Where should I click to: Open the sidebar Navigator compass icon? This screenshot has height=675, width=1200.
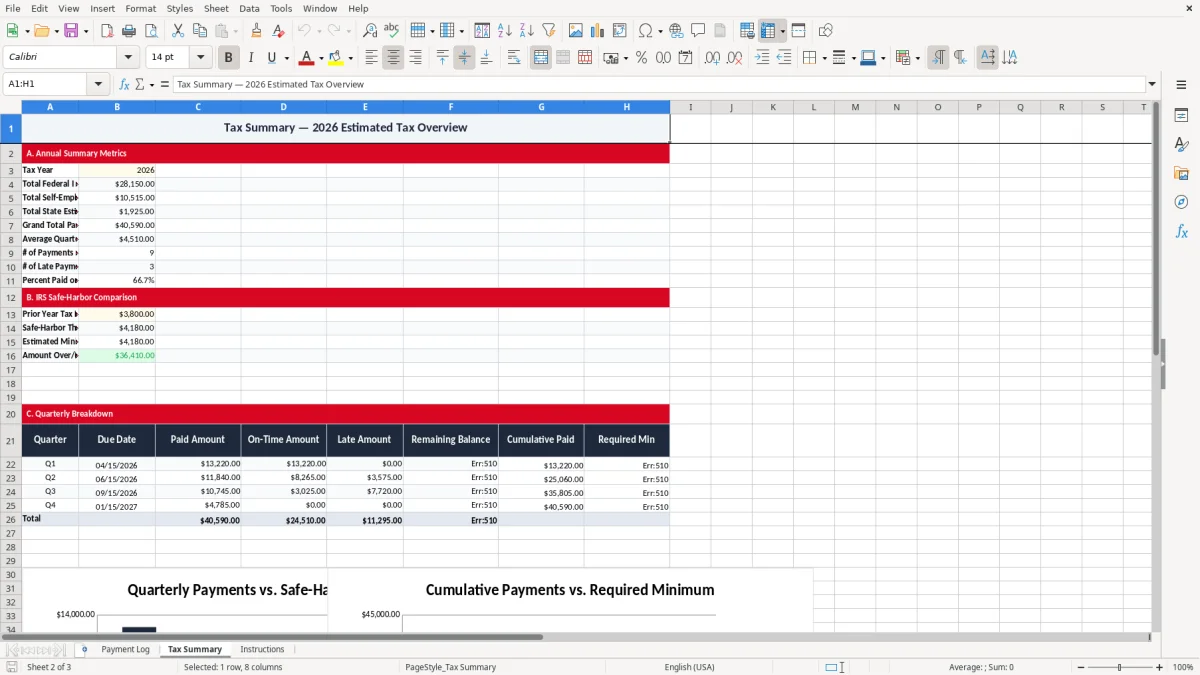click(x=1181, y=202)
